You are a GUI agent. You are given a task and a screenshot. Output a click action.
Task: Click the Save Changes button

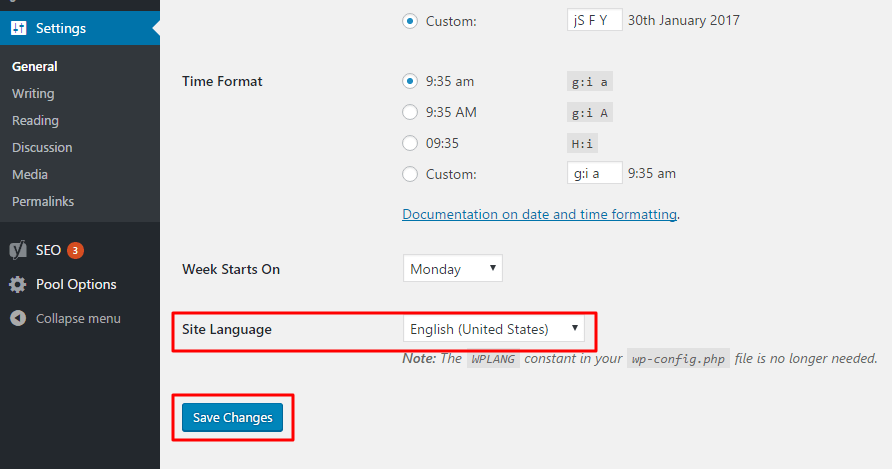233,417
